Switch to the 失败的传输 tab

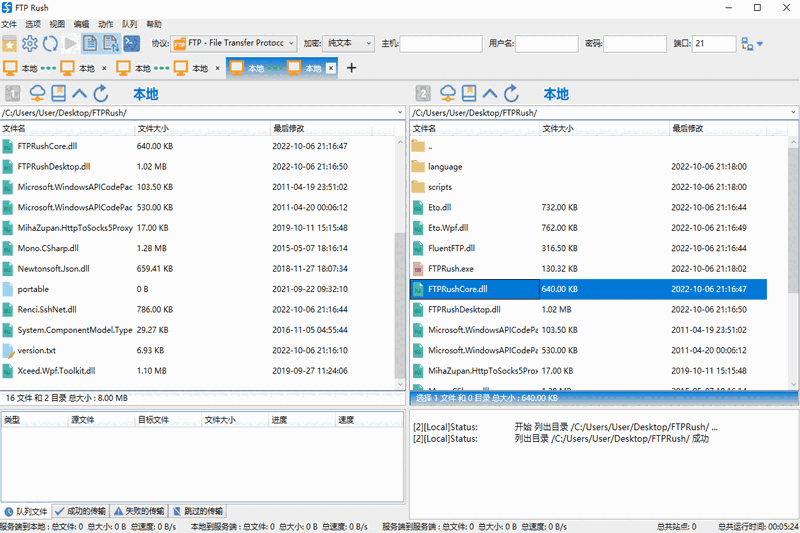pyautogui.click(x=139, y=511)
